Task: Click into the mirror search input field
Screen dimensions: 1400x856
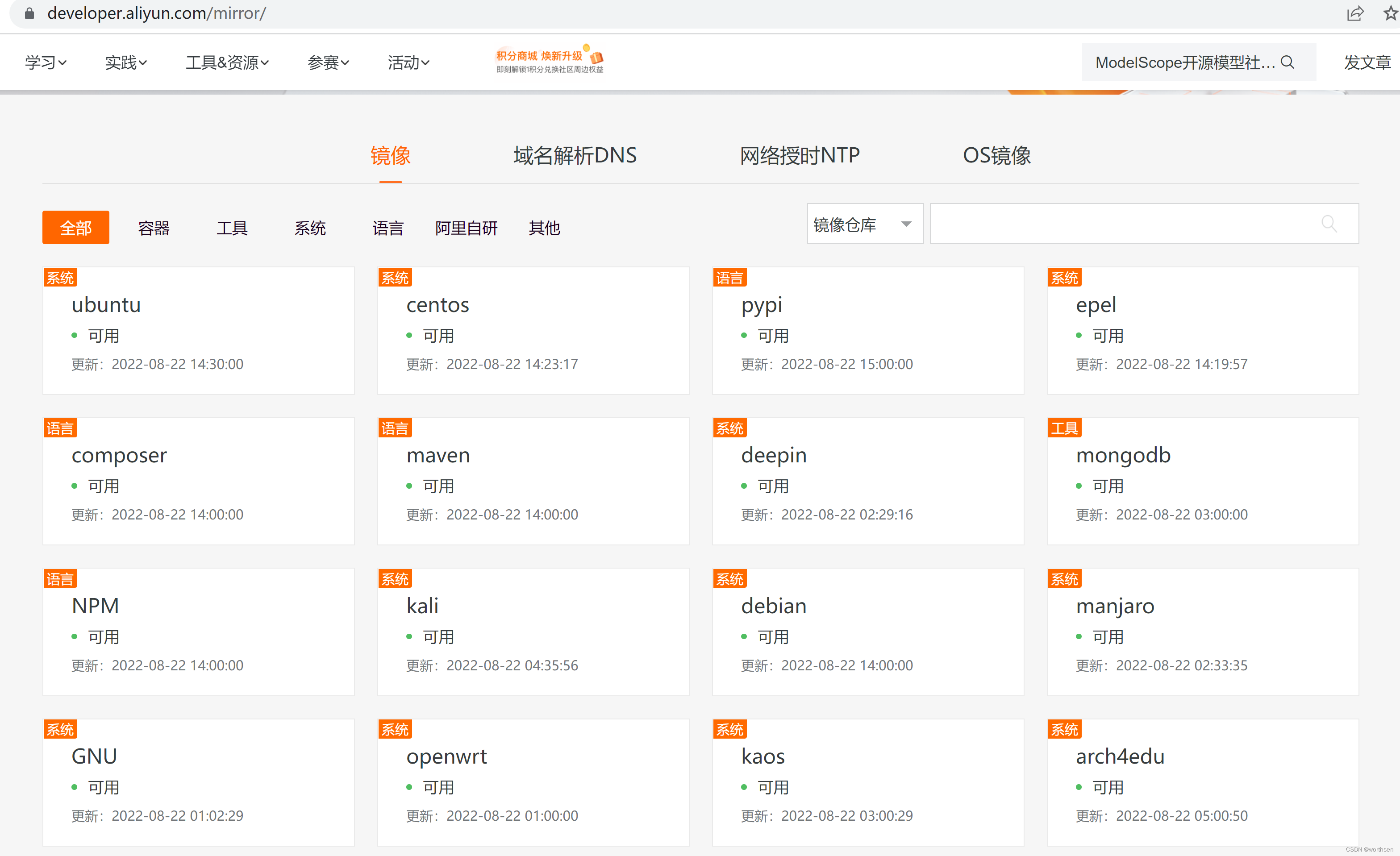Action: [x=1119, y=224]
